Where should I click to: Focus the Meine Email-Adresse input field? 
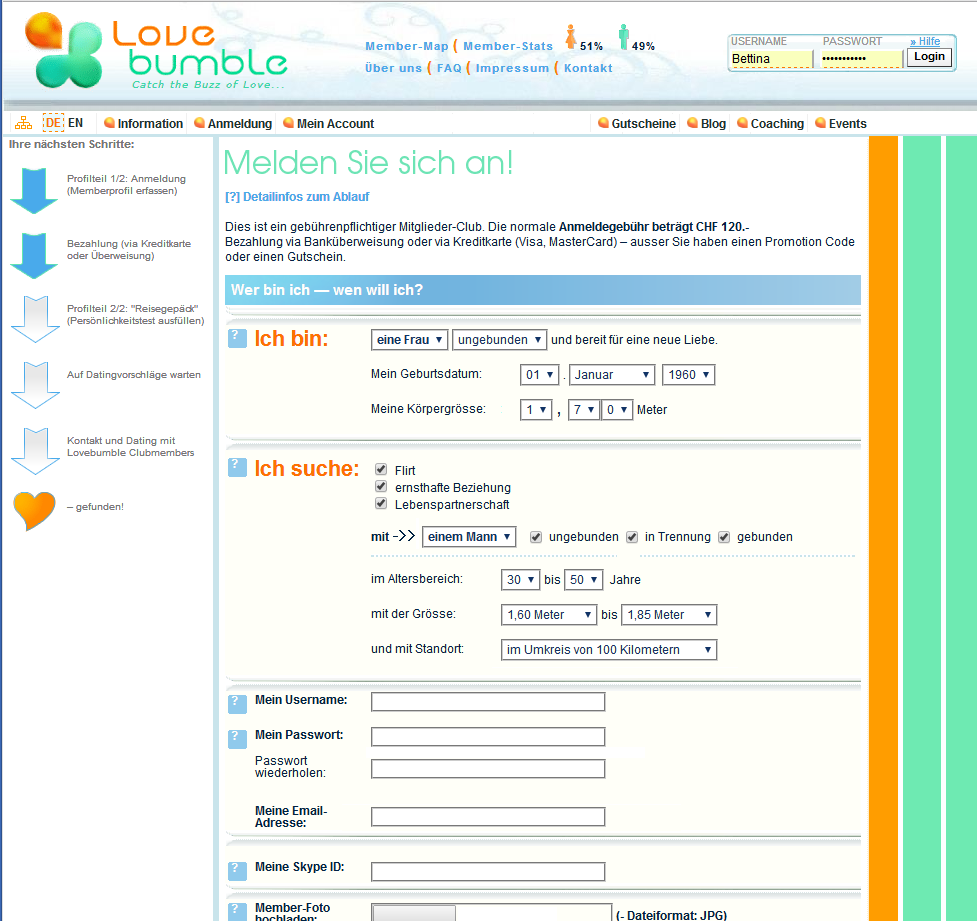point(488,817)
